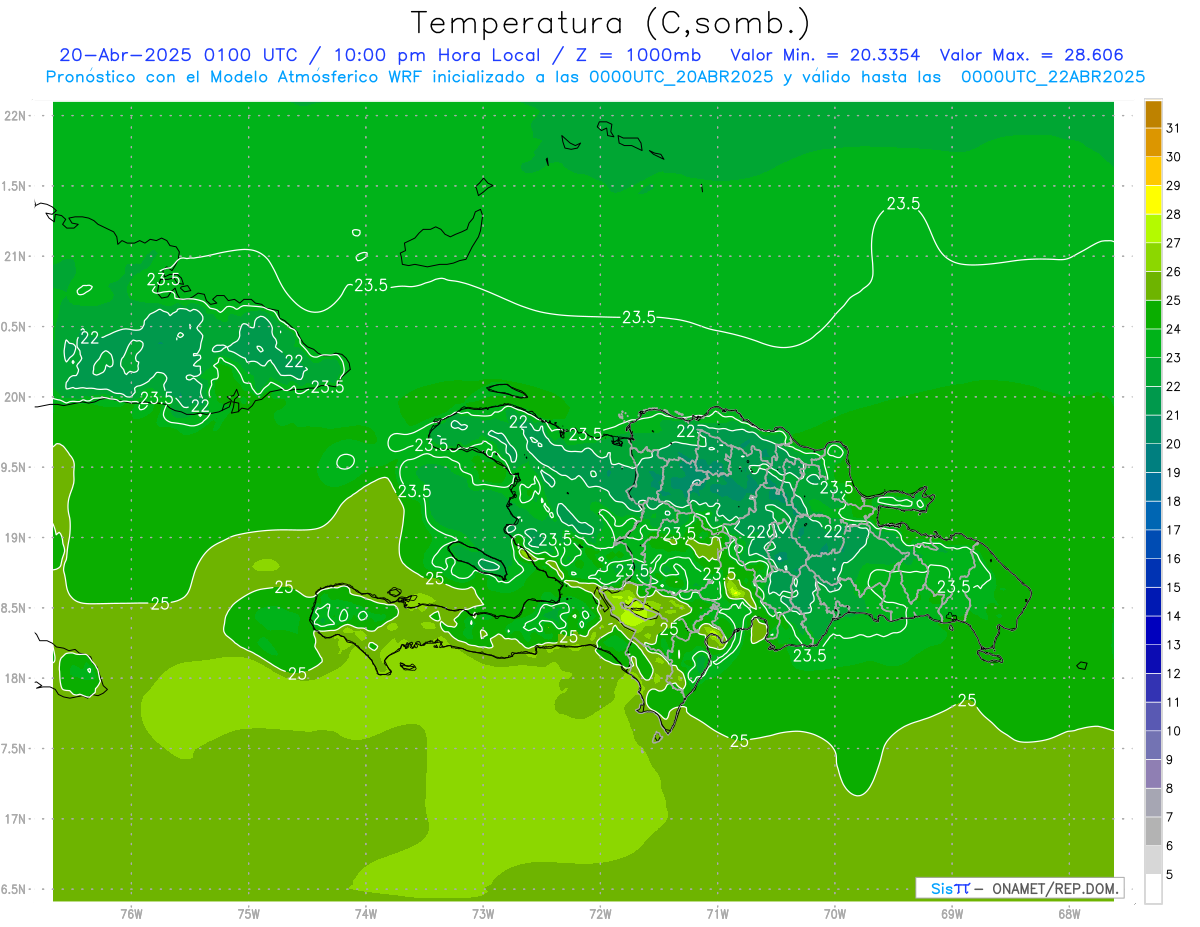Click the "71W" longitude axis label

click(x=717, y=914)
